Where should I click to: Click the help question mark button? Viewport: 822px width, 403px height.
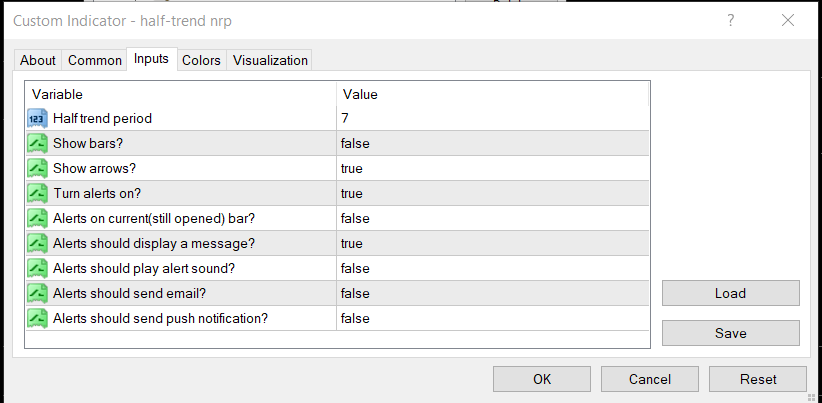pos(731,20)
